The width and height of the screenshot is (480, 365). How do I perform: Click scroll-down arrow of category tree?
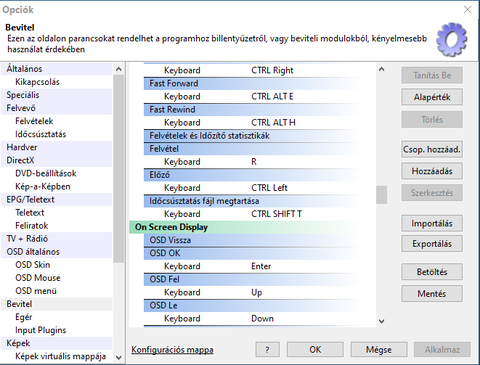pos(119,357)
